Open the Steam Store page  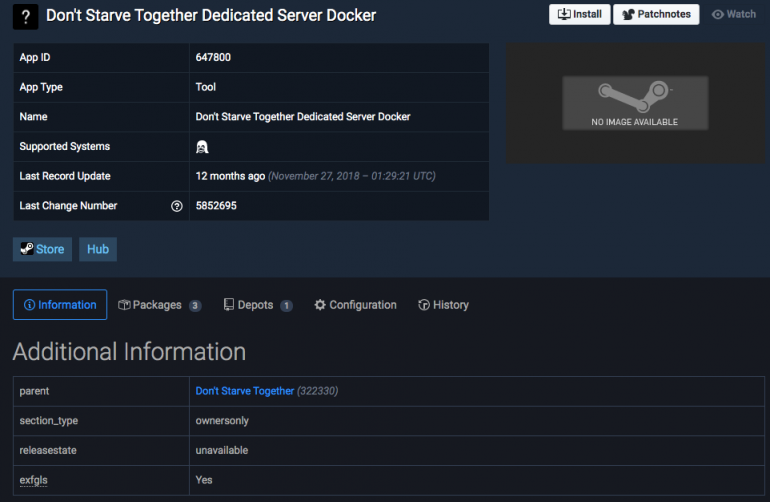tap(42, 249)
